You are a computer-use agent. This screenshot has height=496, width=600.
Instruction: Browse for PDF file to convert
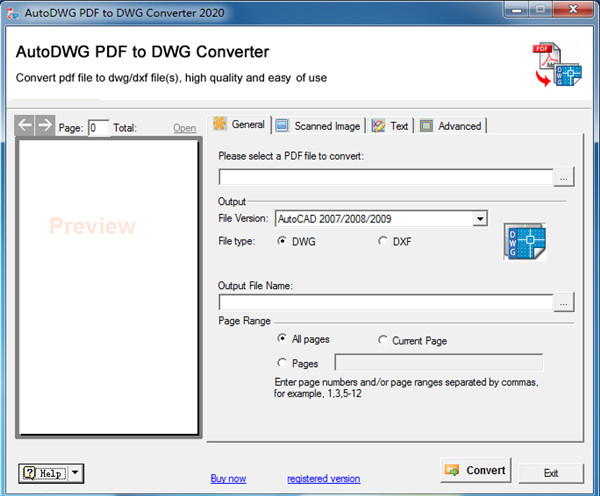564,177
